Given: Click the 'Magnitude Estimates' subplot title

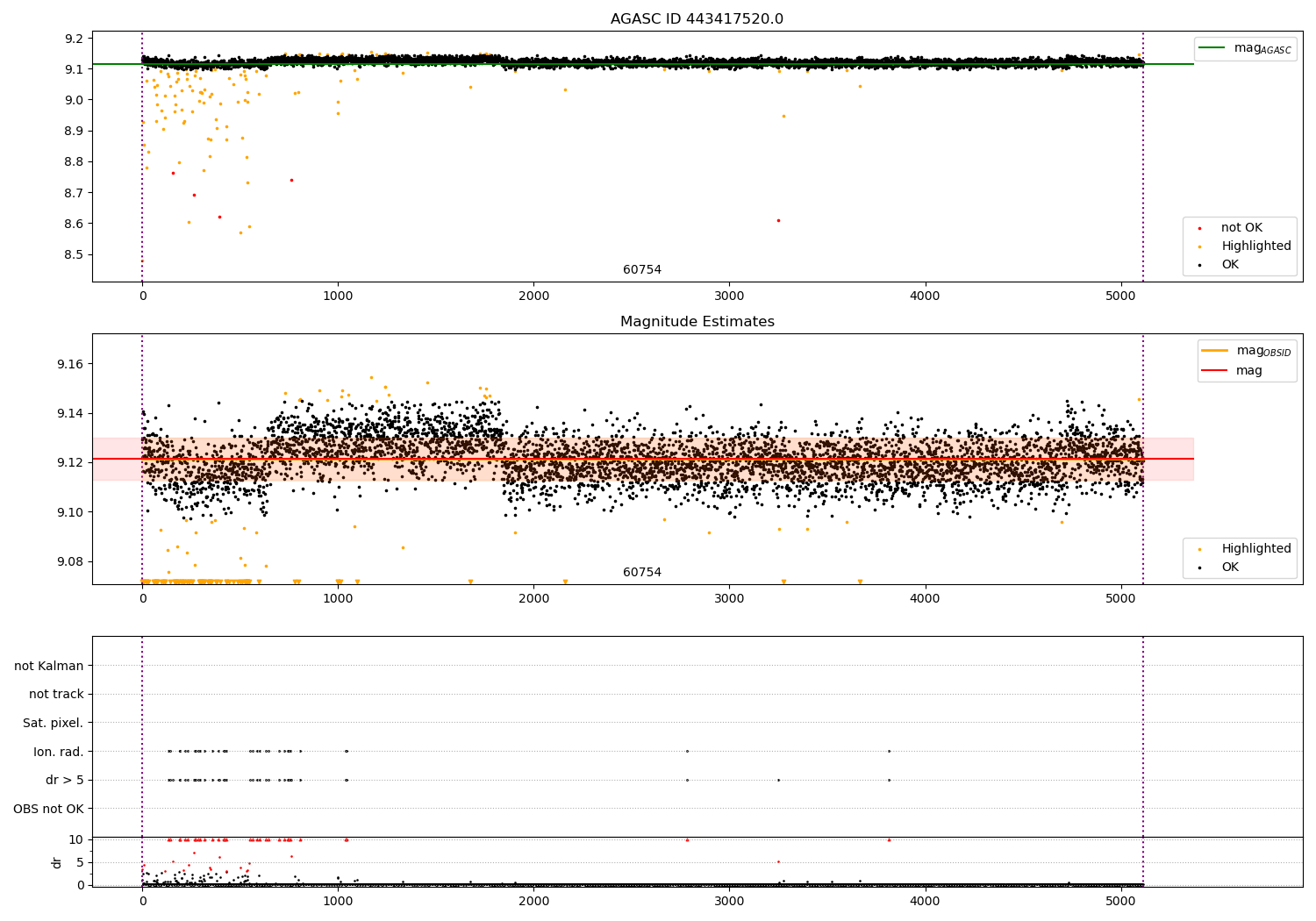Looking at the screenshot, I should 697,322.
